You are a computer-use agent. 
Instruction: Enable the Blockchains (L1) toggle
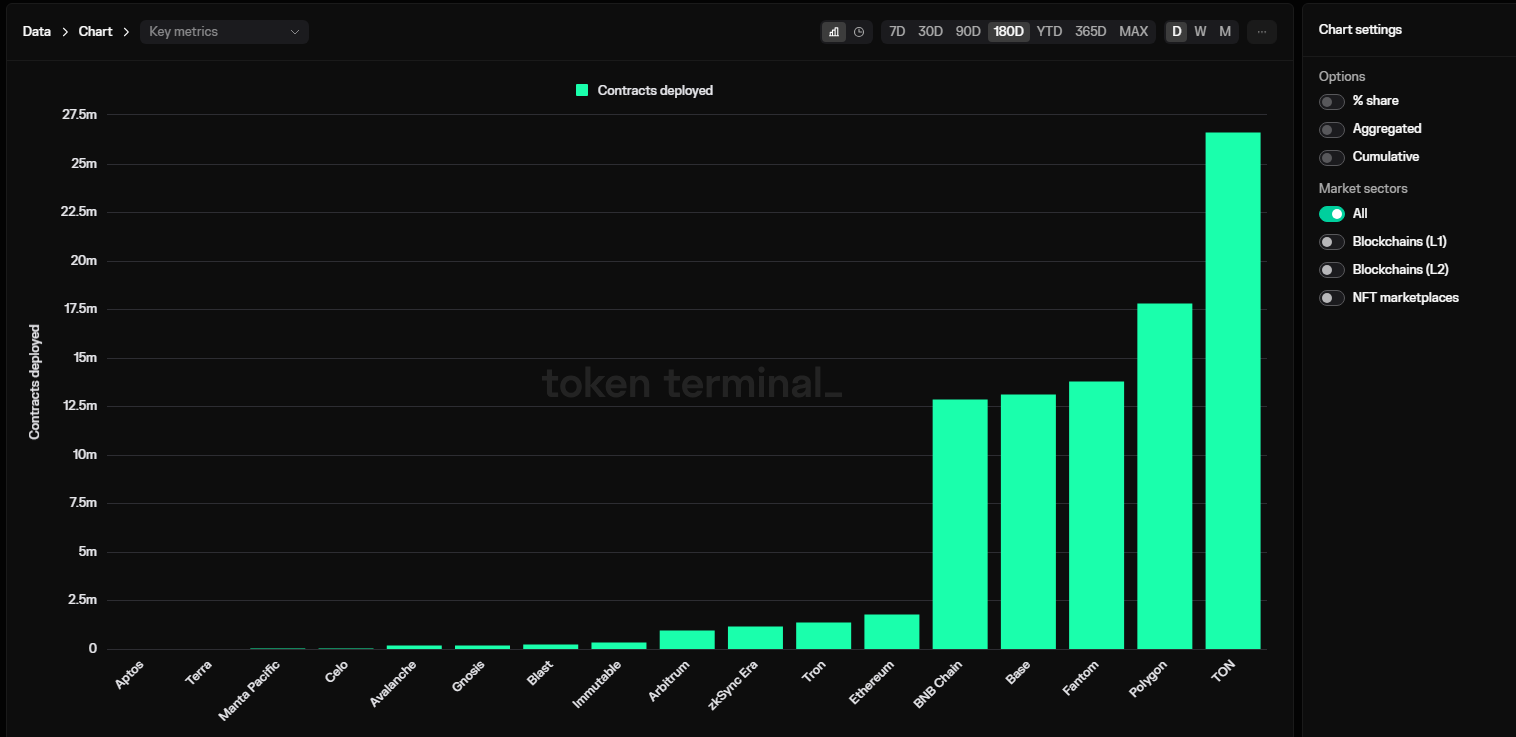pyautogui.click(x=1332, y=242)
